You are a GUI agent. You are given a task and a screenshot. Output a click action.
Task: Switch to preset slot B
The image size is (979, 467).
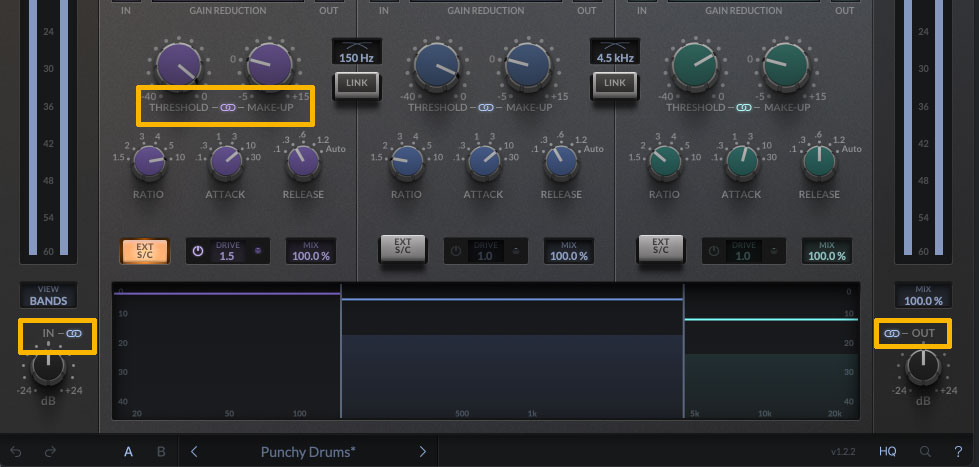(x=160, y=451)
